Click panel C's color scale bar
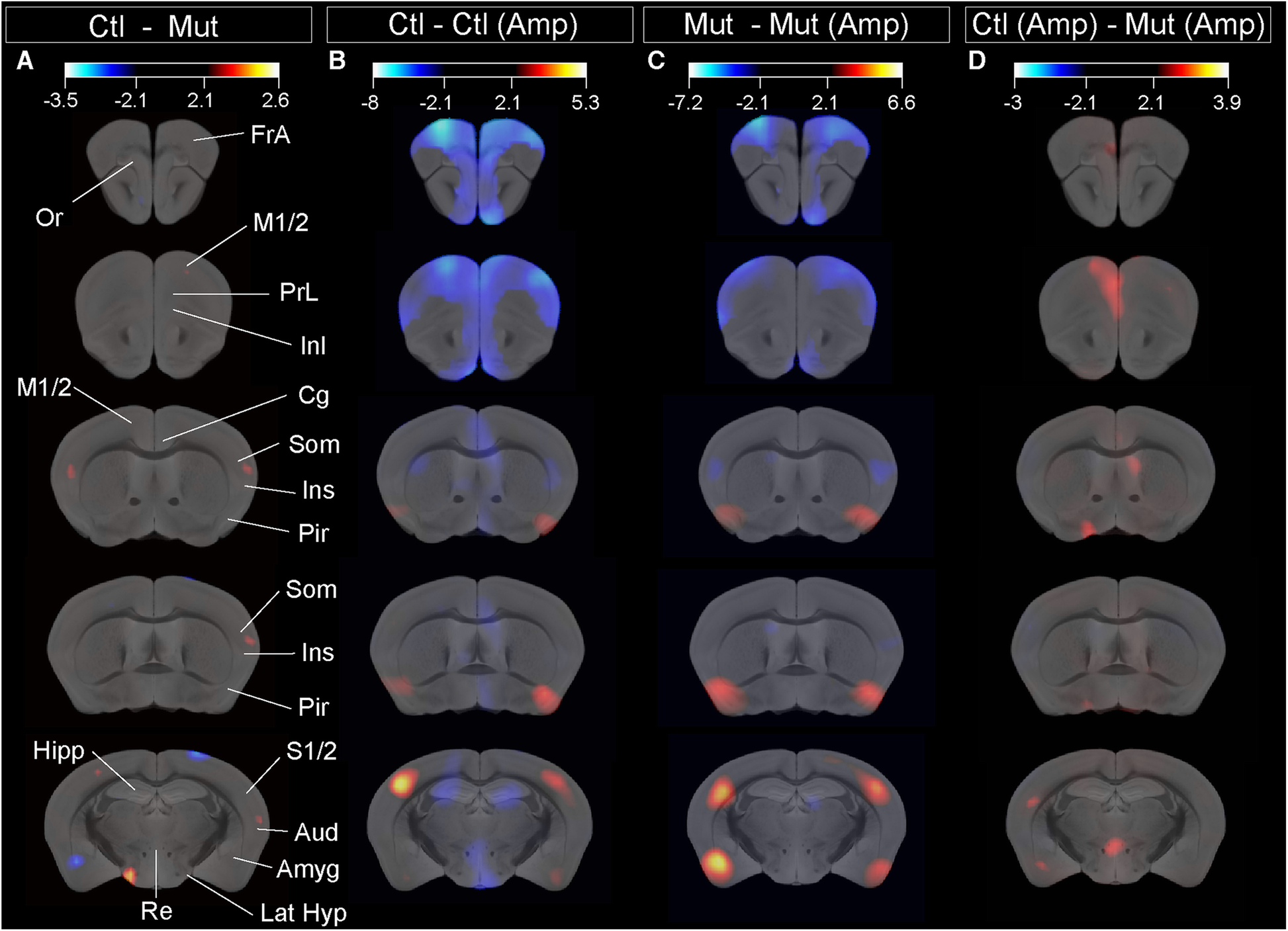The width and height of the screenshot is (1288, 931). (x=796, y=71)
